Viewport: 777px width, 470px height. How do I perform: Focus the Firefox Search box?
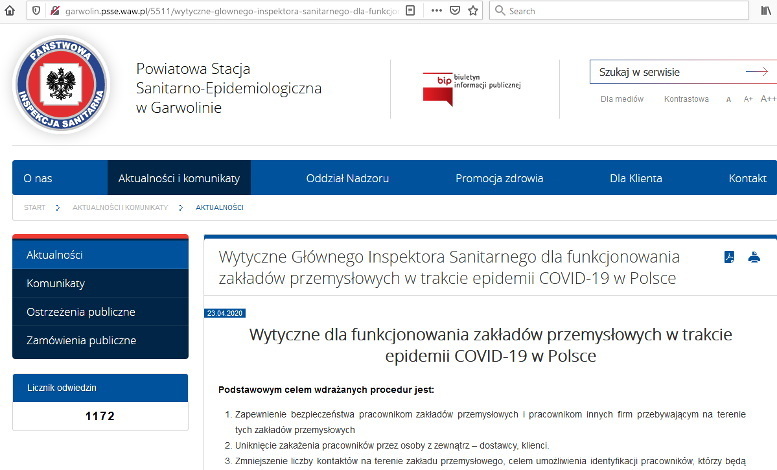pos(618,10)
